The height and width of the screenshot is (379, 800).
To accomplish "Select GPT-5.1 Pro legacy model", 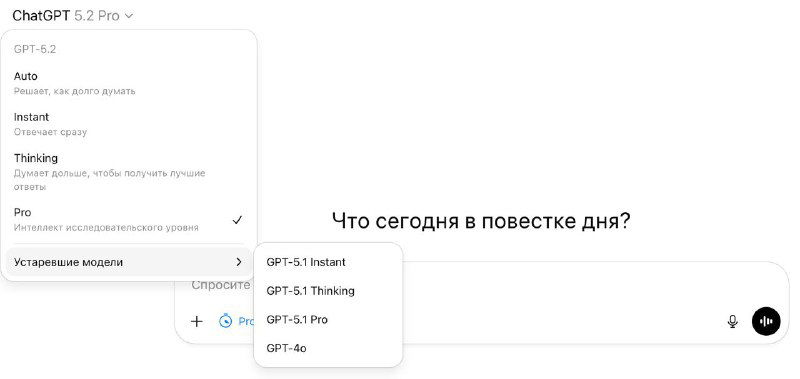I will click(x=328, y=320).
